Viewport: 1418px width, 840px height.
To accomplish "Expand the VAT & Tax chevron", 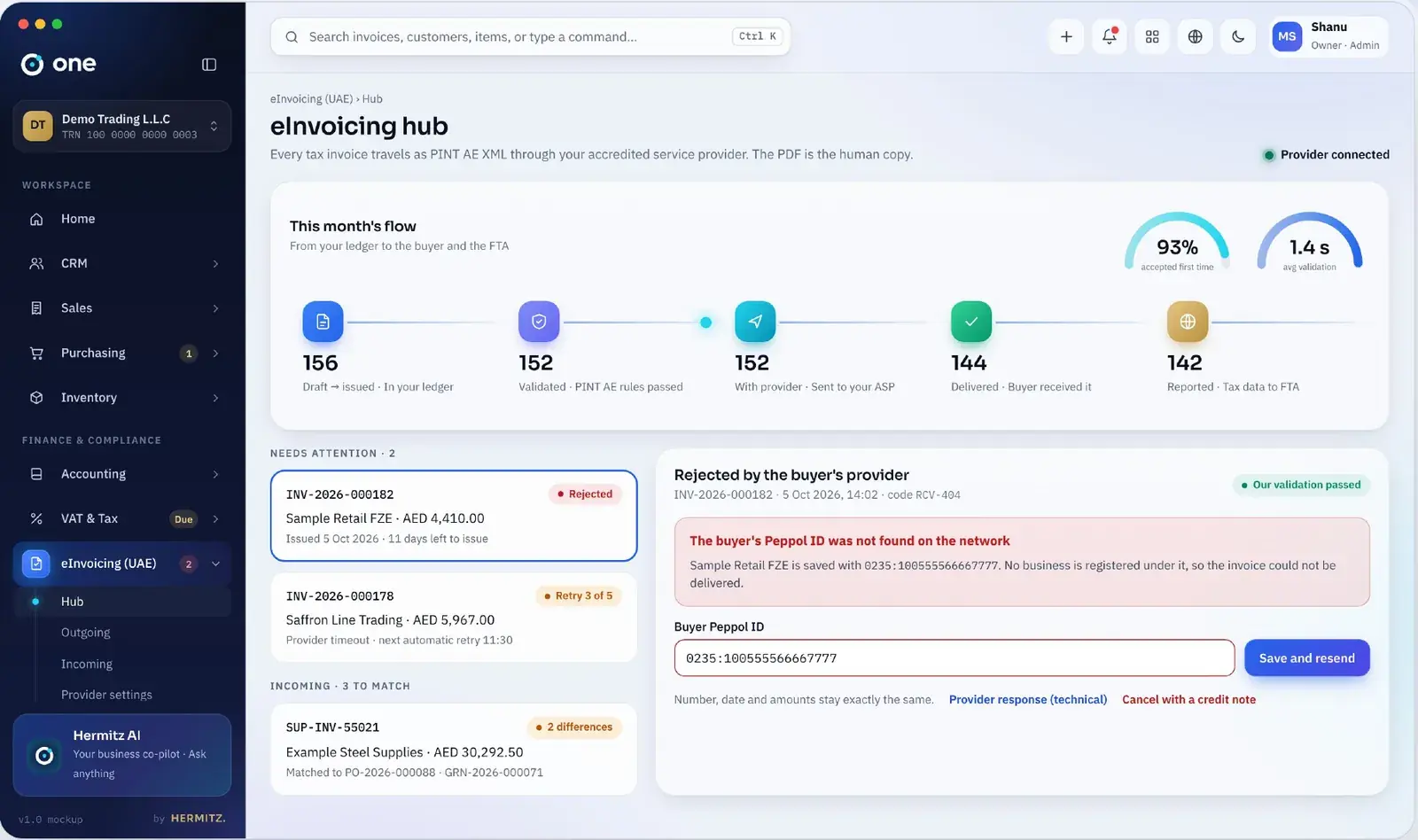I will coord(215,519).
